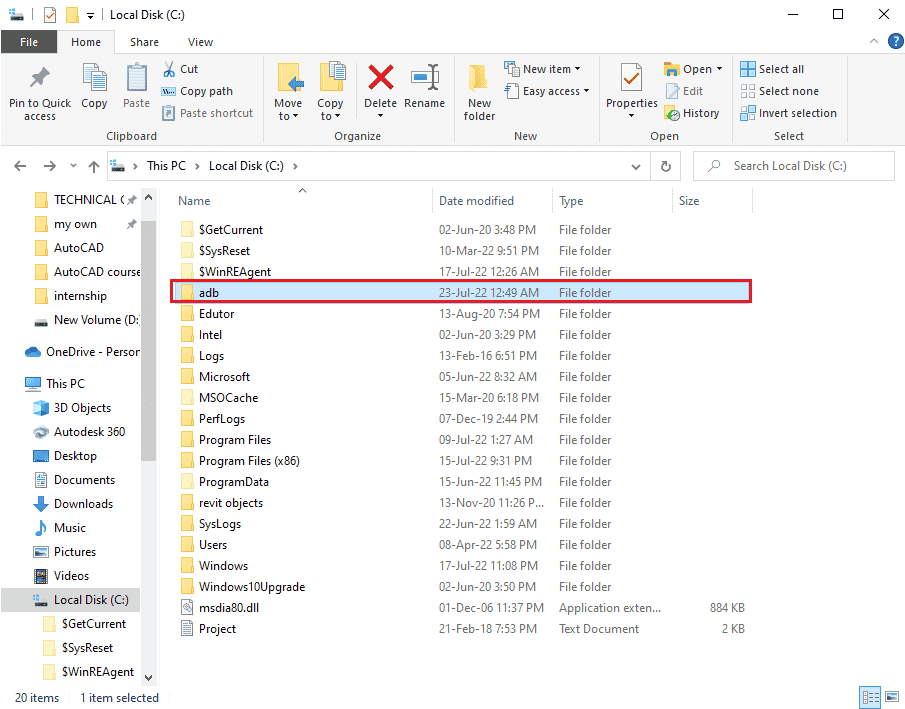Go forward with the right arrow
Viewport: 905px width, 709px height.
(50, 166)
